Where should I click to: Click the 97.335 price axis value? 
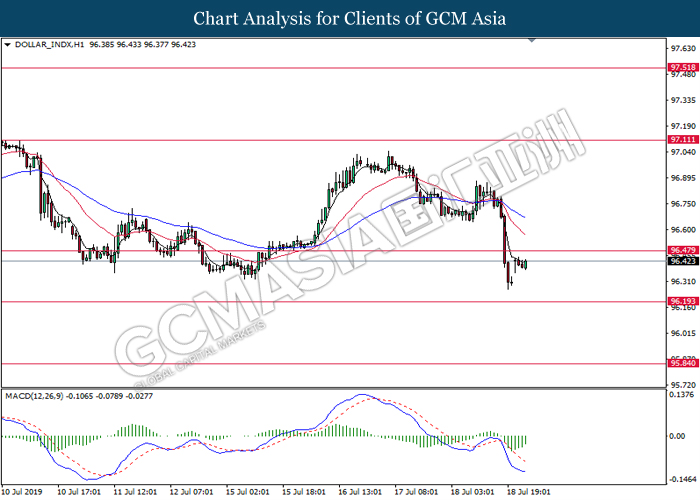pos(683,100)
